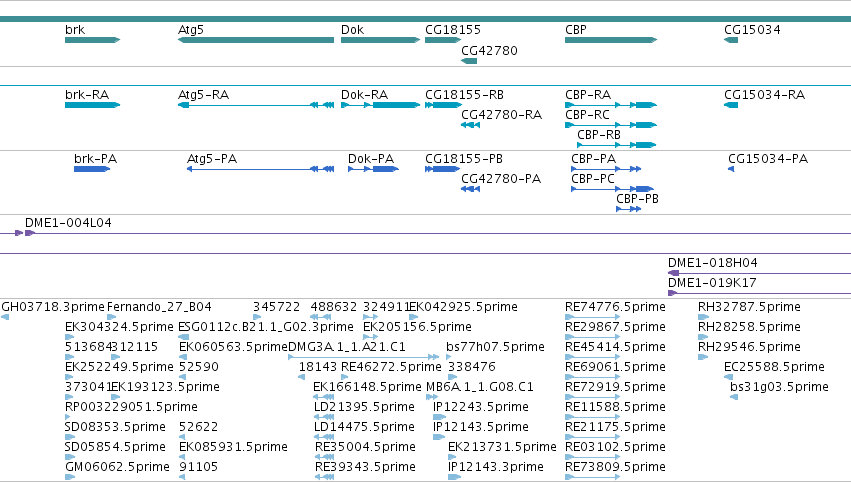The width and height of the screenshot is (851, 482).
Task: Click the RE74776.5prime EST label
Action: (x=615, y=307)
